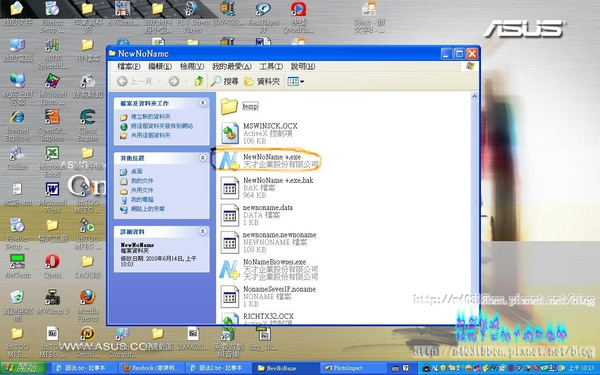Open the 說明(H) menu
600x375 pixels.
(303, 66)
